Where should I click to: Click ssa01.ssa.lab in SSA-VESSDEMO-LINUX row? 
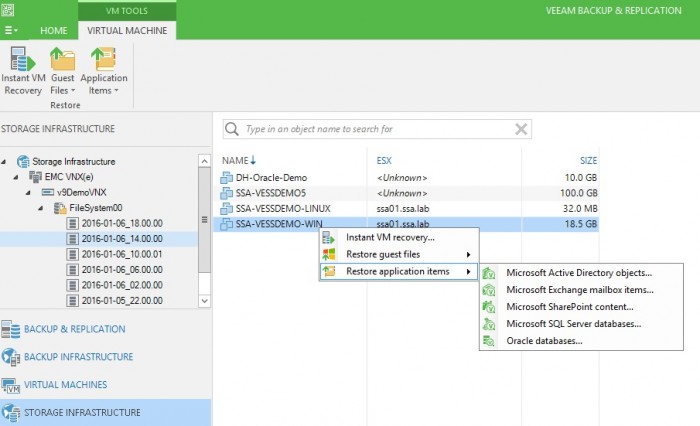(x=403, y=209)
